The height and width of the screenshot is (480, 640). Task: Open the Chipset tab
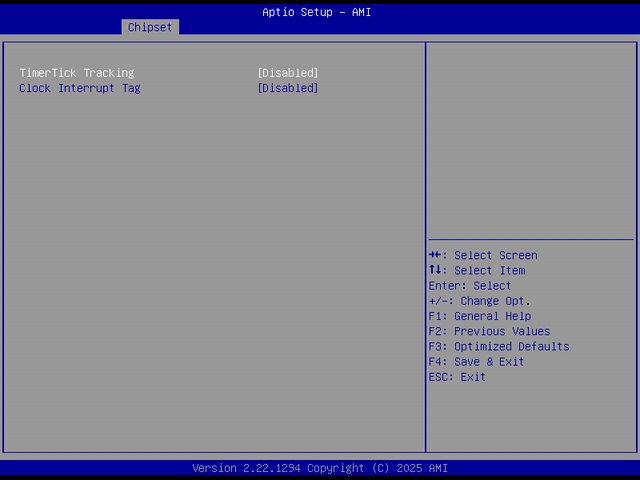[x=150, y=27]
